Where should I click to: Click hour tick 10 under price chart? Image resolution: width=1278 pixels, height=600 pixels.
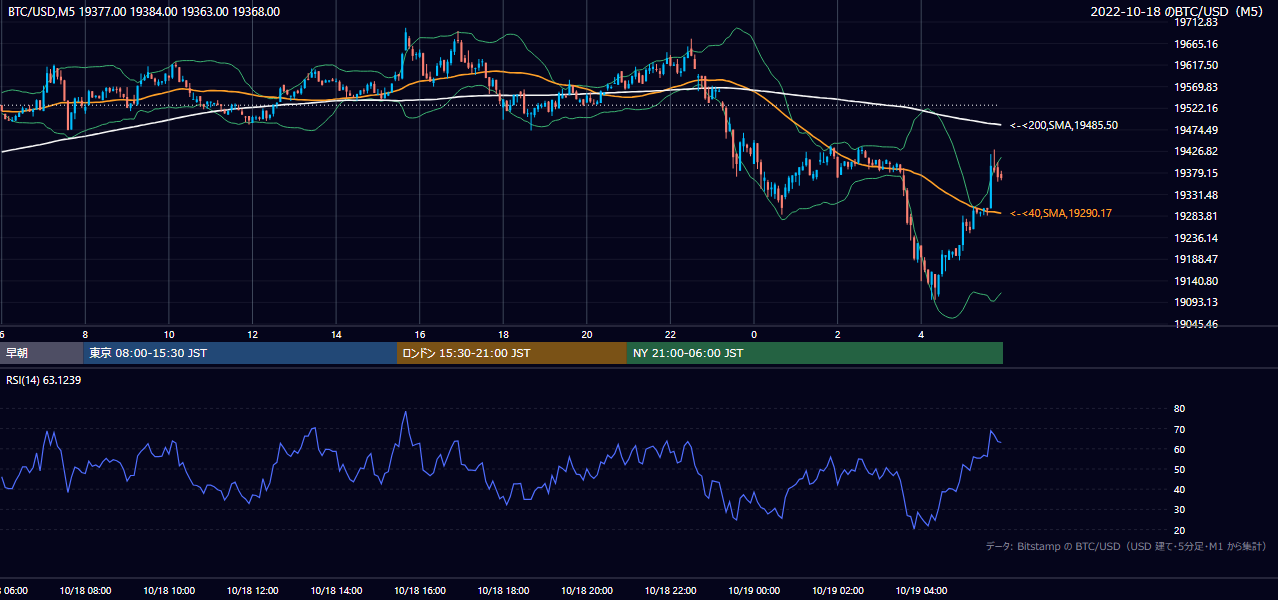(169, 334)
